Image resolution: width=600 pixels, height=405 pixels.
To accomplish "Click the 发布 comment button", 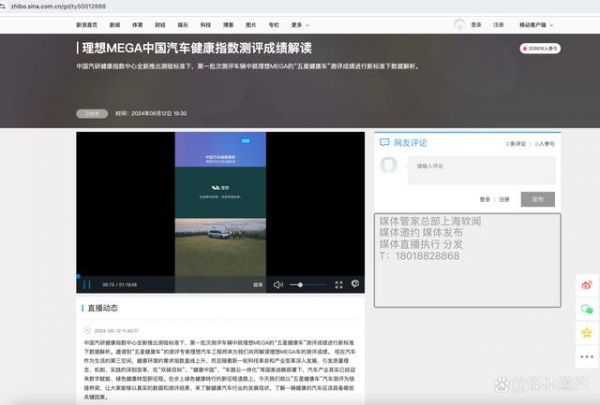I will pos(538,199).
